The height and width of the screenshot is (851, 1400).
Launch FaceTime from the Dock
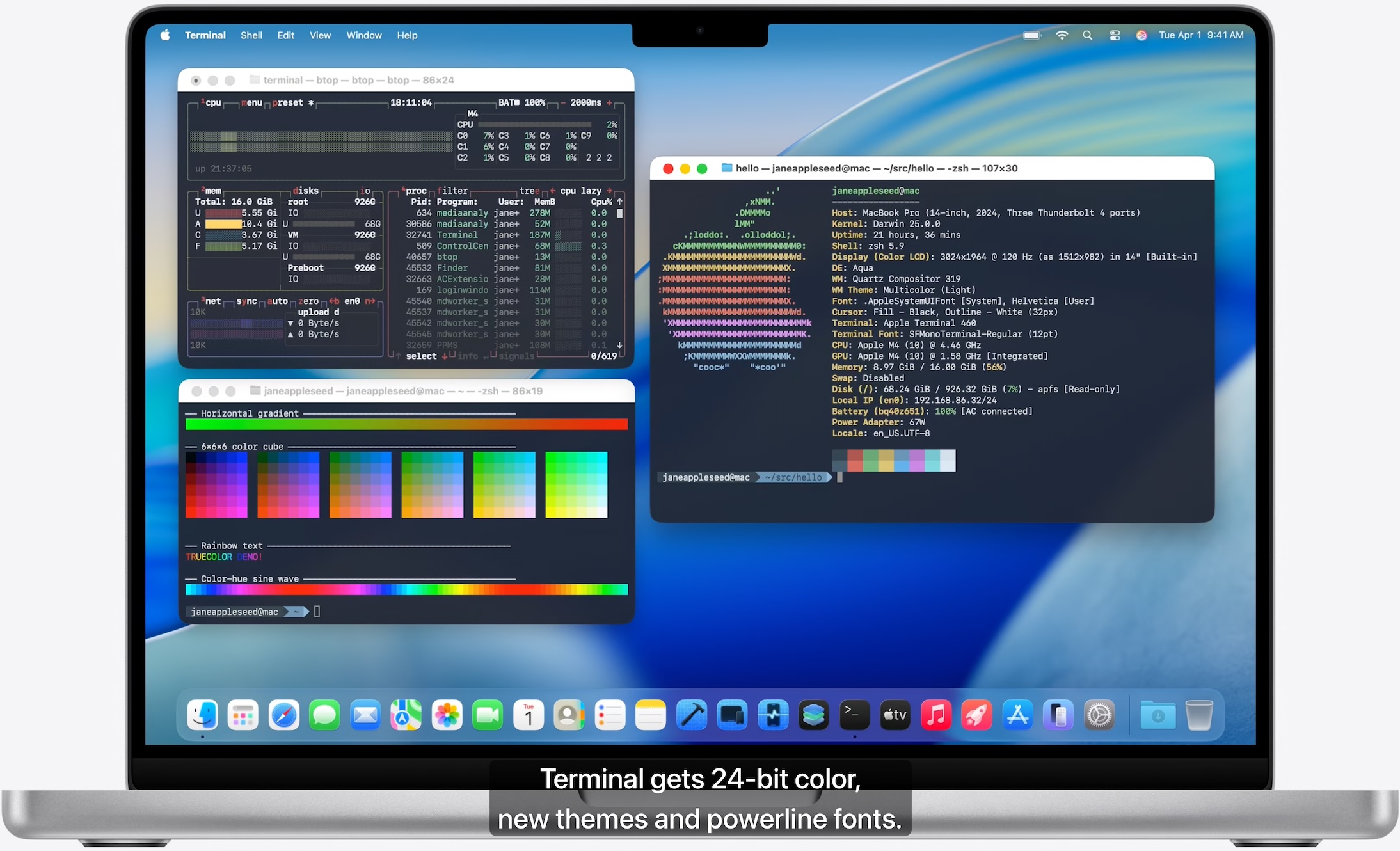pyautogui.click(x=488, y=715)
